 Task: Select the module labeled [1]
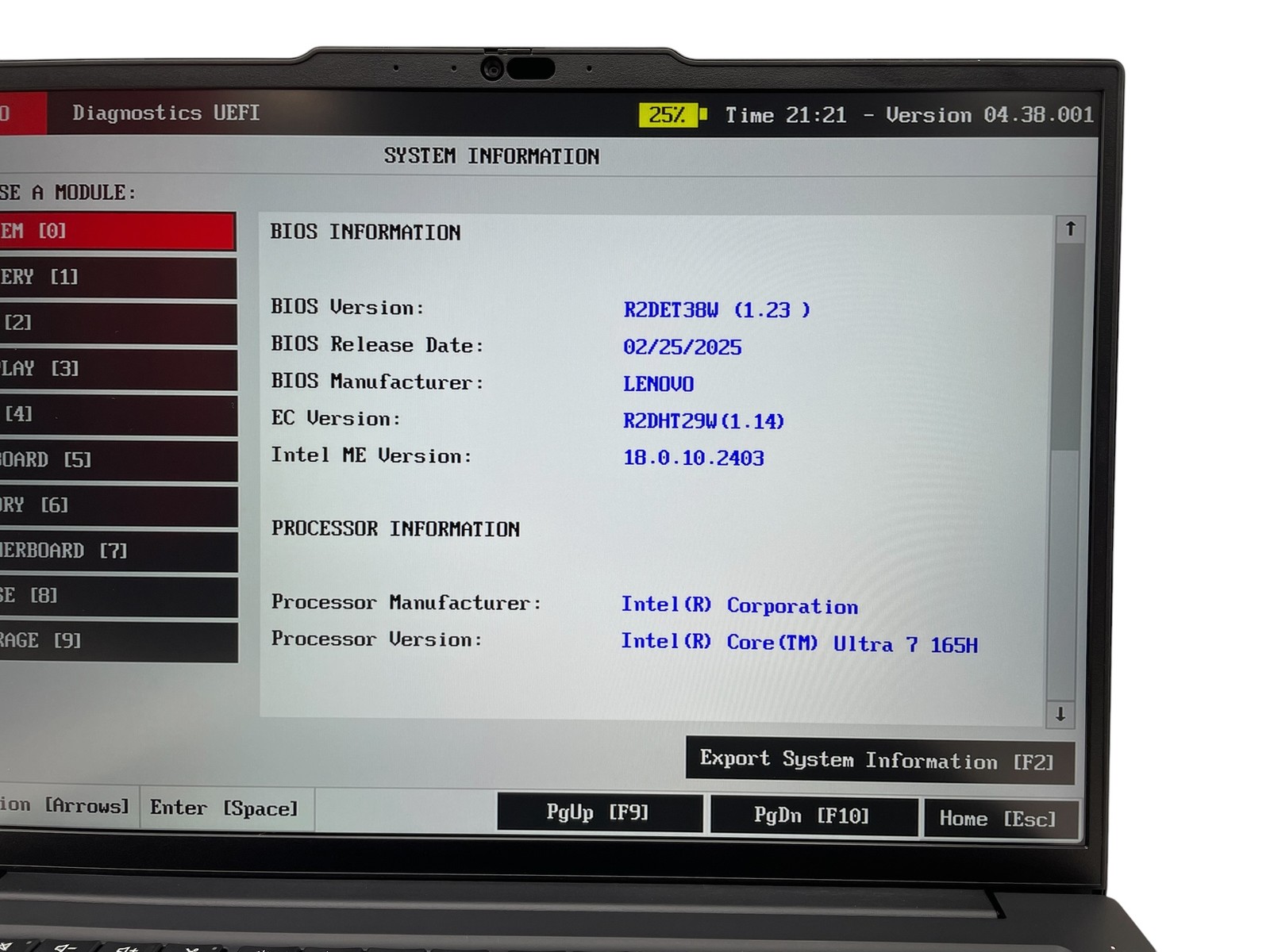[x=117, y=277]
